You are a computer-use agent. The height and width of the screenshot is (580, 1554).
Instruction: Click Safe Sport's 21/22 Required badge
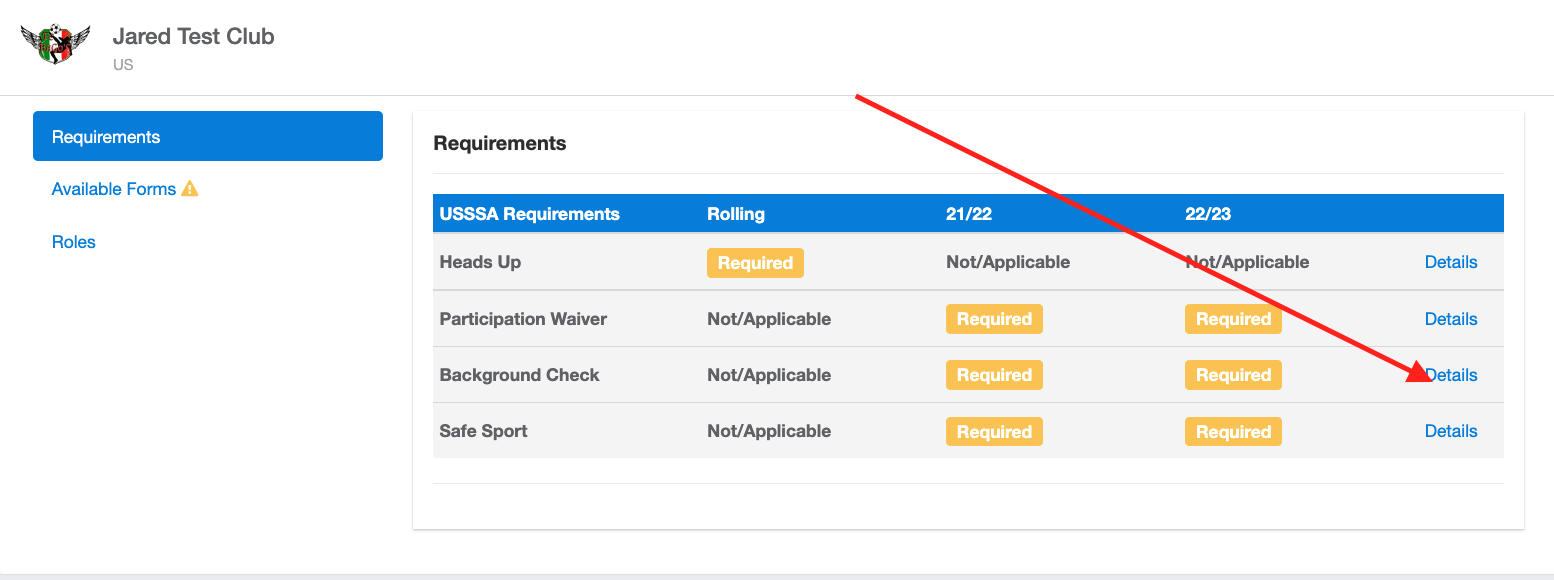(994, 431)
